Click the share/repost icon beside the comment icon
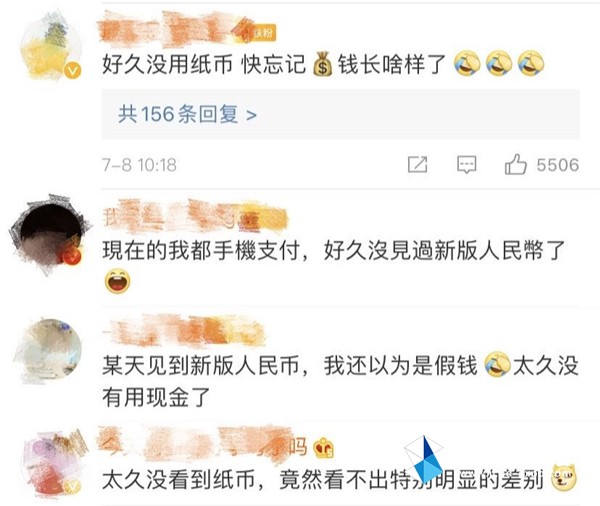The width and height of the screenshot is (600, 506). coord(417,165)
